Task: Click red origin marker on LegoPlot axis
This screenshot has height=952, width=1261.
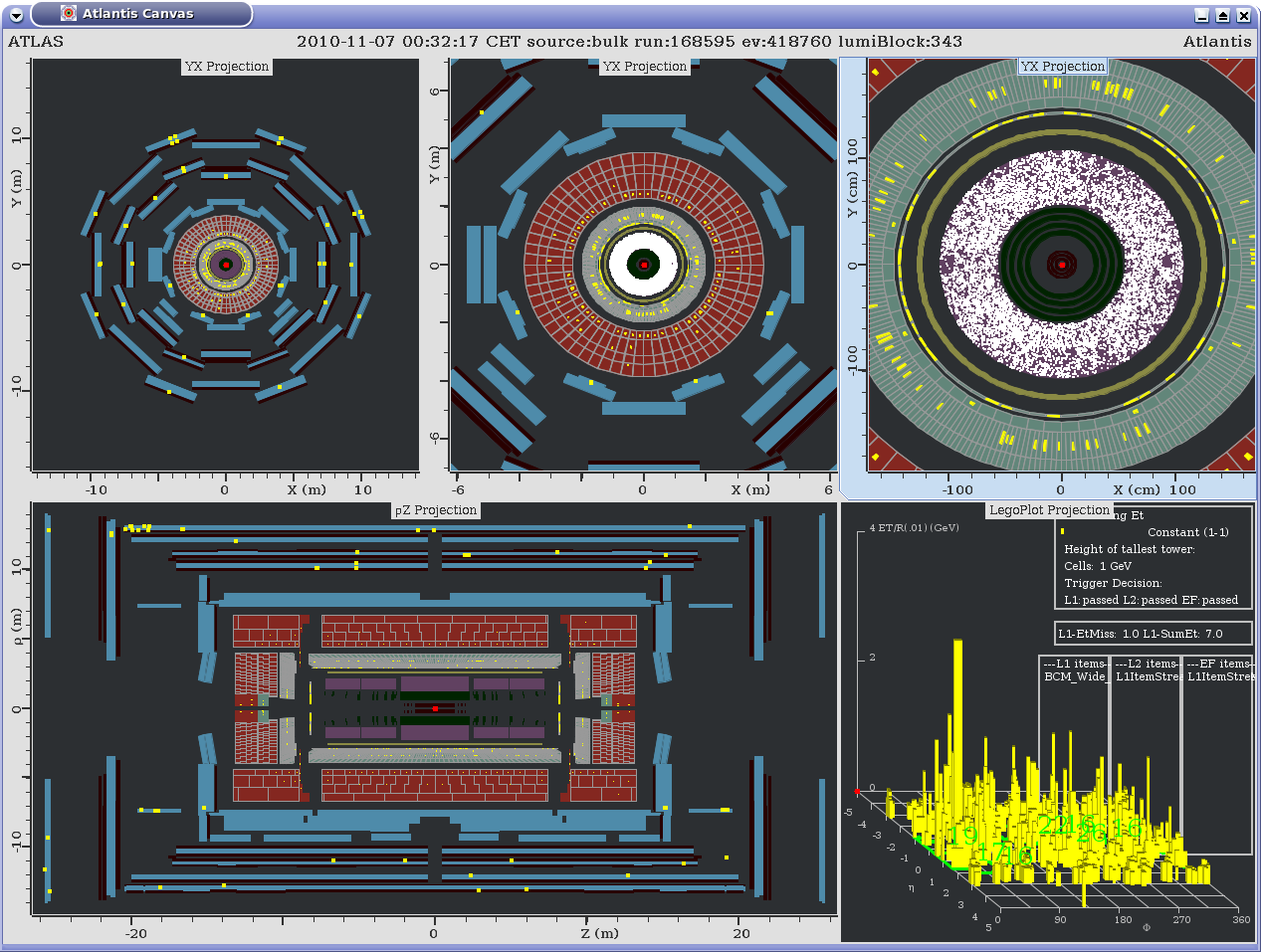Action: pos(857,791)
